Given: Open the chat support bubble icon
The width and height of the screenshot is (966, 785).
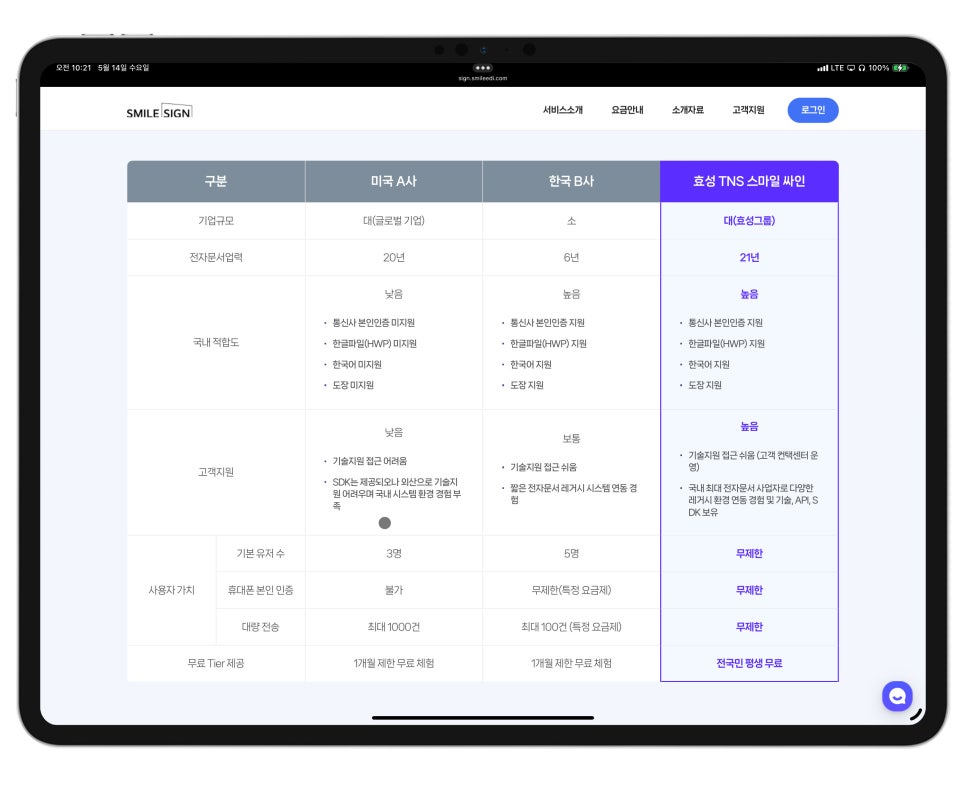Looking at the screenshot, I should 897,696.
